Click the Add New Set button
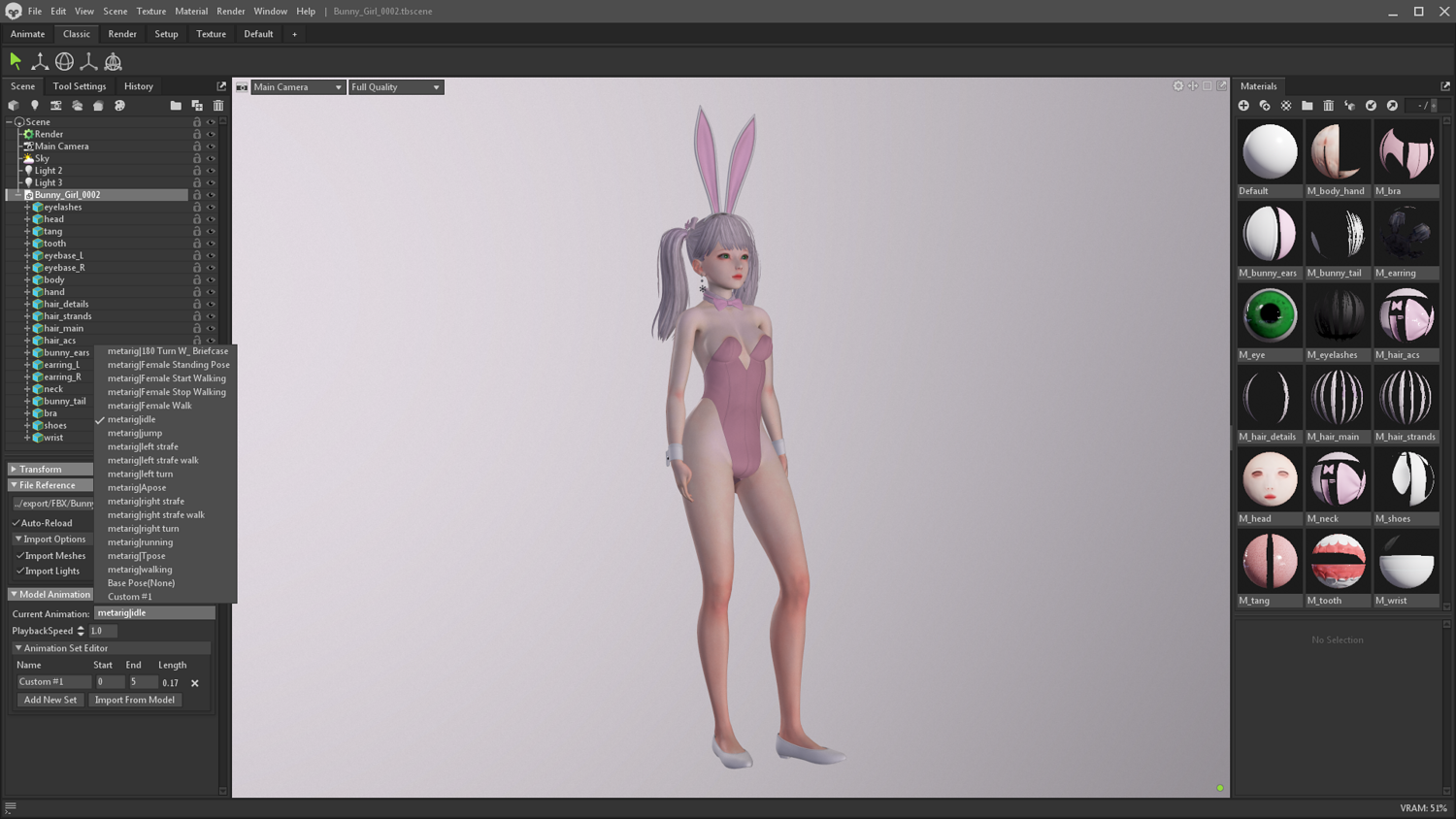Screen dimensions: 1456x819 pos(50,700)
